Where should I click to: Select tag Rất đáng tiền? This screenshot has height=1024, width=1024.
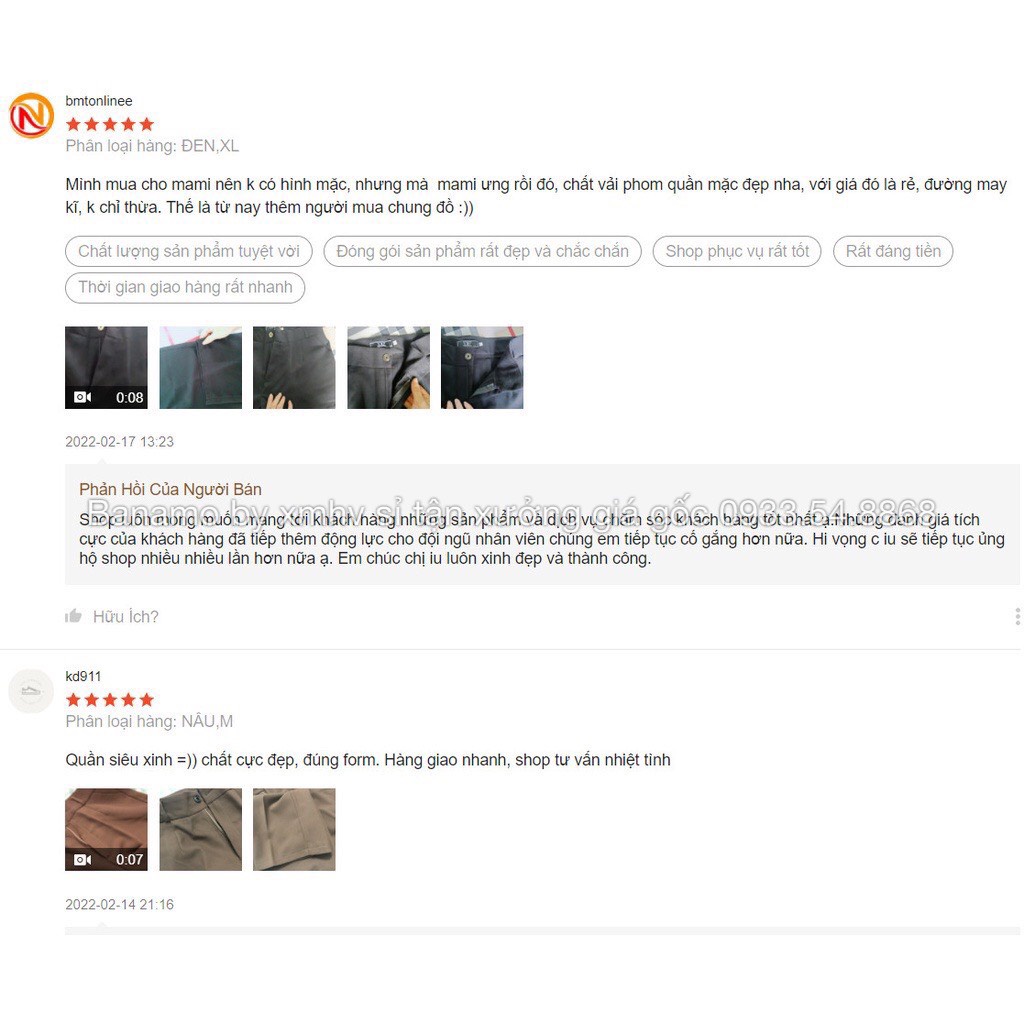tap(893, 251)
